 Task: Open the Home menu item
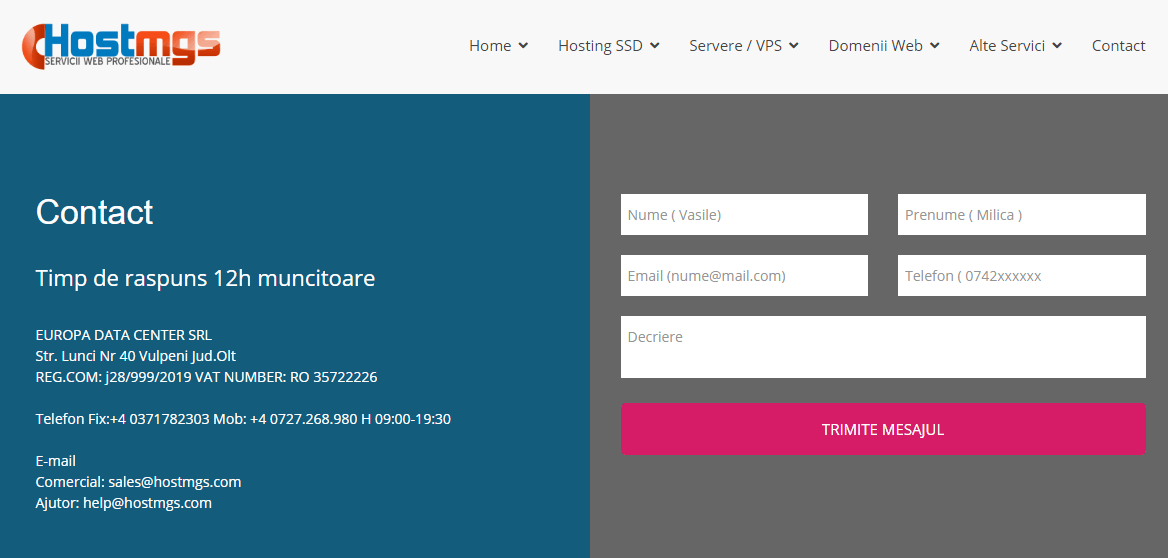490,46
